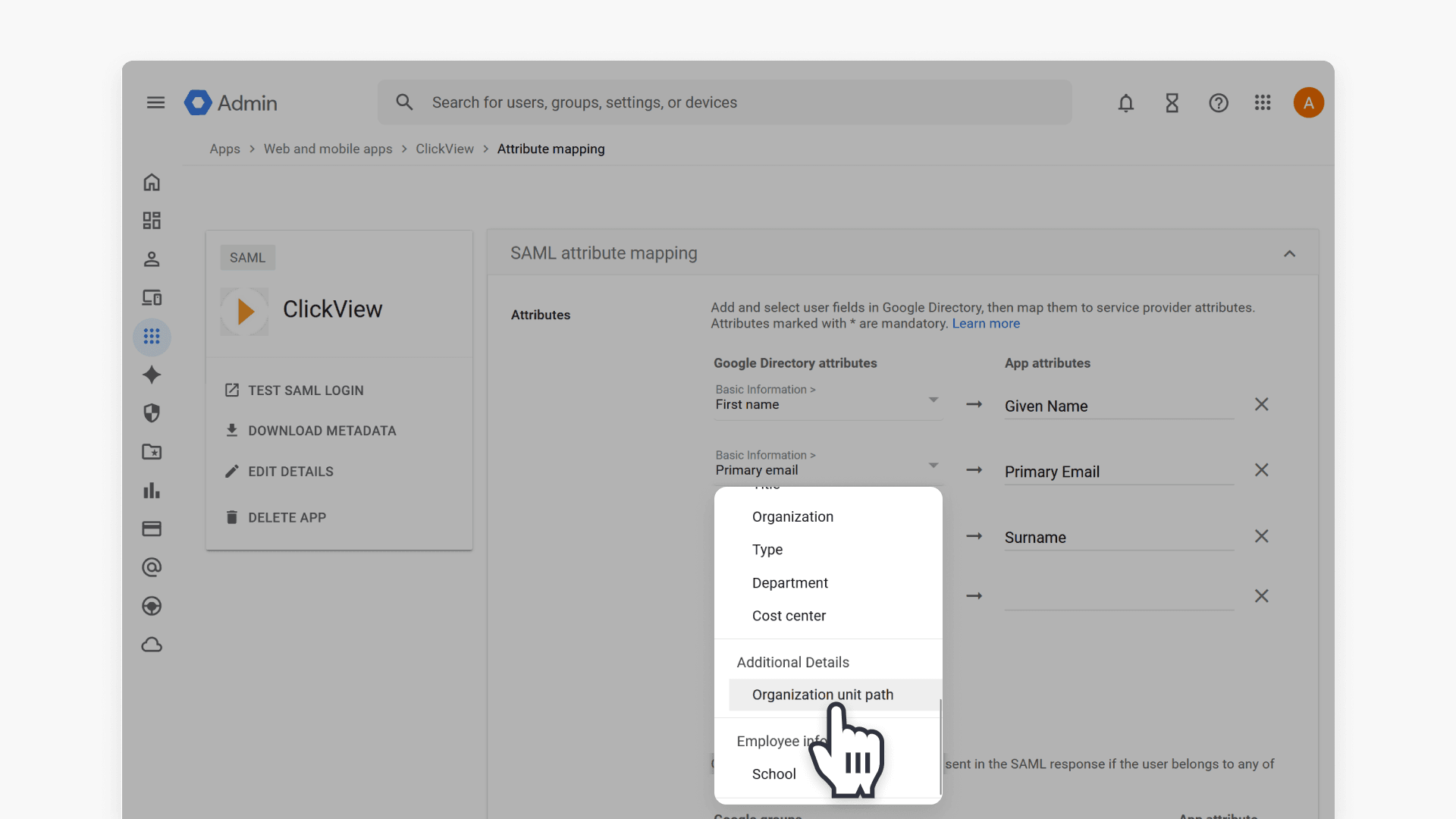Click the Google Directory attributes heading

(795, 363)
